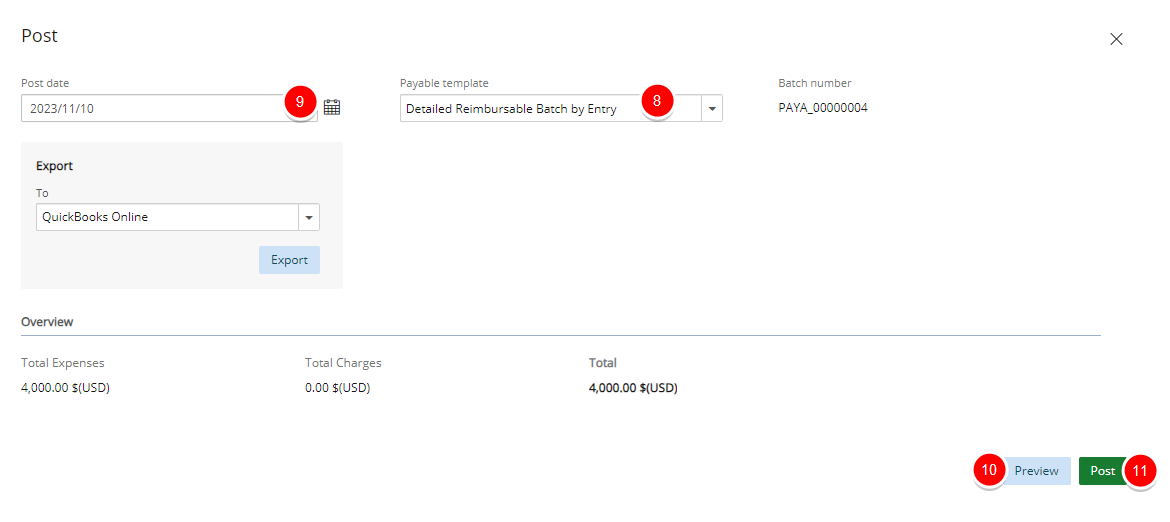
Task: Click the Export panel heading
Action: 54,166
